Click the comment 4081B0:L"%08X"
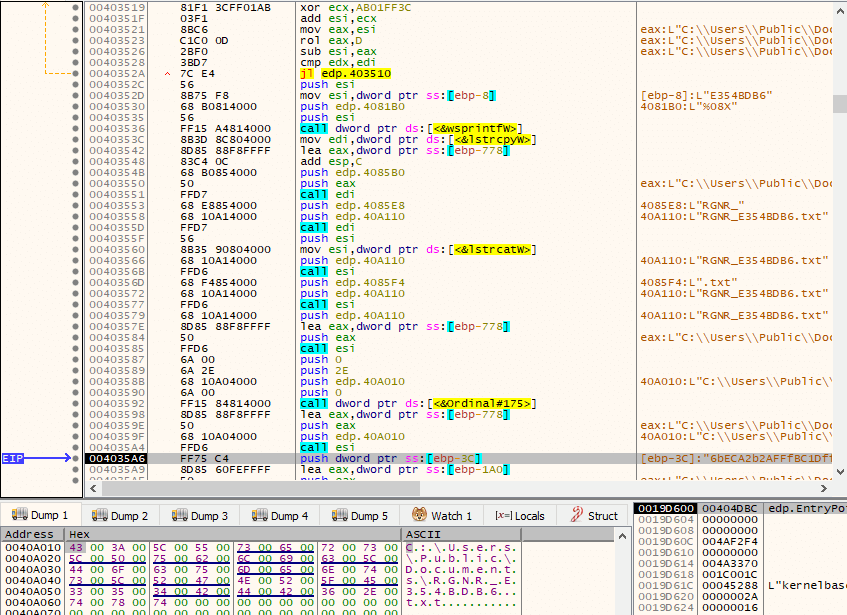The image size is (847, 615). [x=689, y=106]
